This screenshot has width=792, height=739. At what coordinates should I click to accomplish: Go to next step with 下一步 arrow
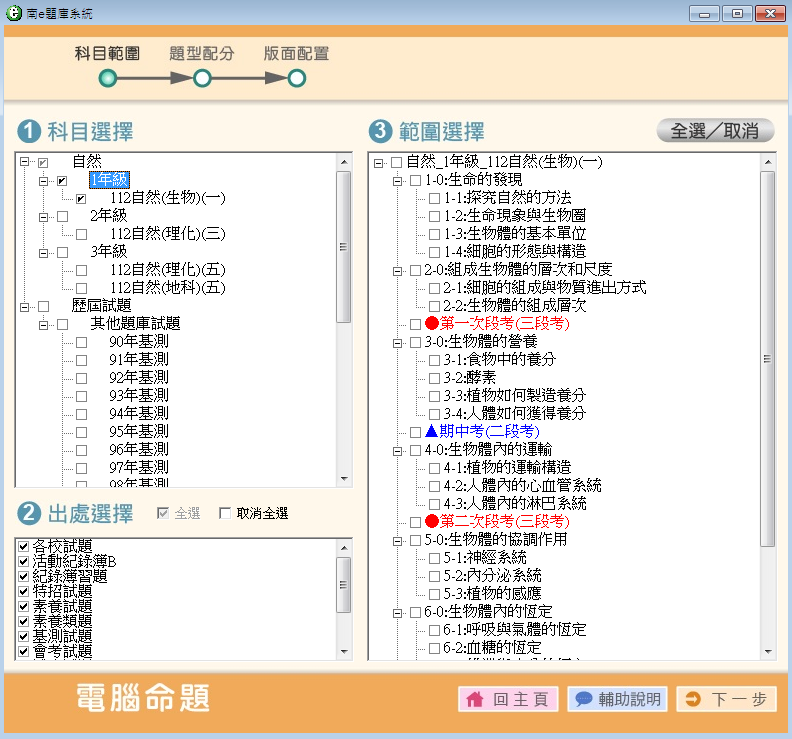coord(726,699)
